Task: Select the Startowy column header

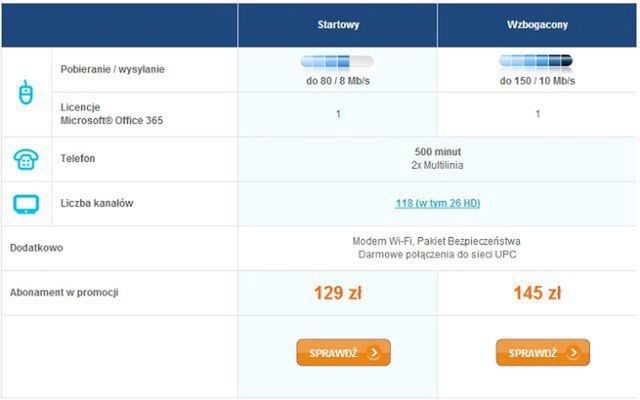Action: click(338, 25)
